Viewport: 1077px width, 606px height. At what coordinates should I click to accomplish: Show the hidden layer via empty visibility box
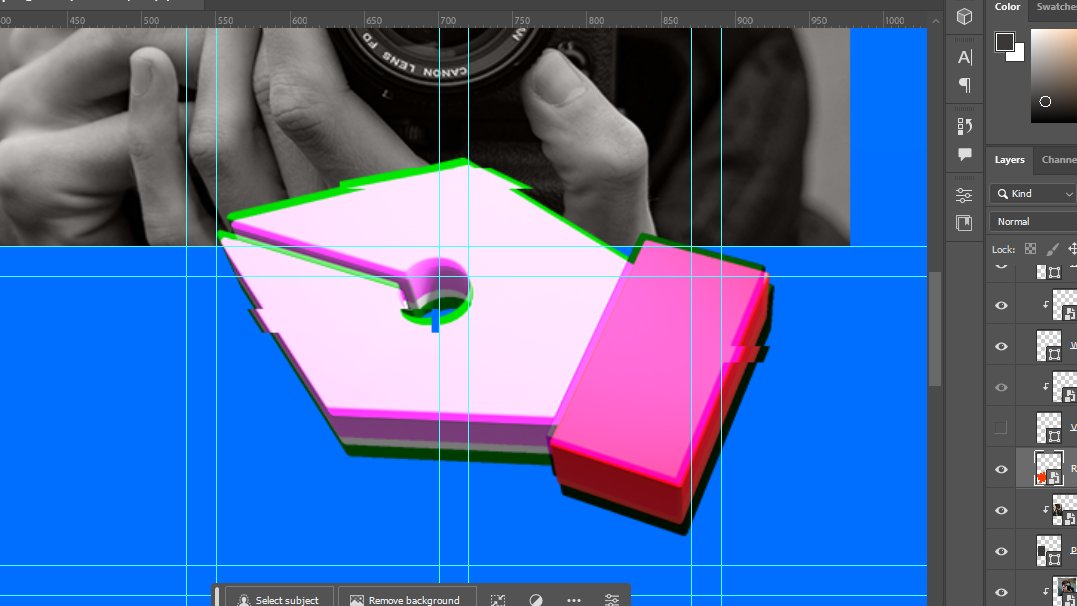tap(1001, 428)
